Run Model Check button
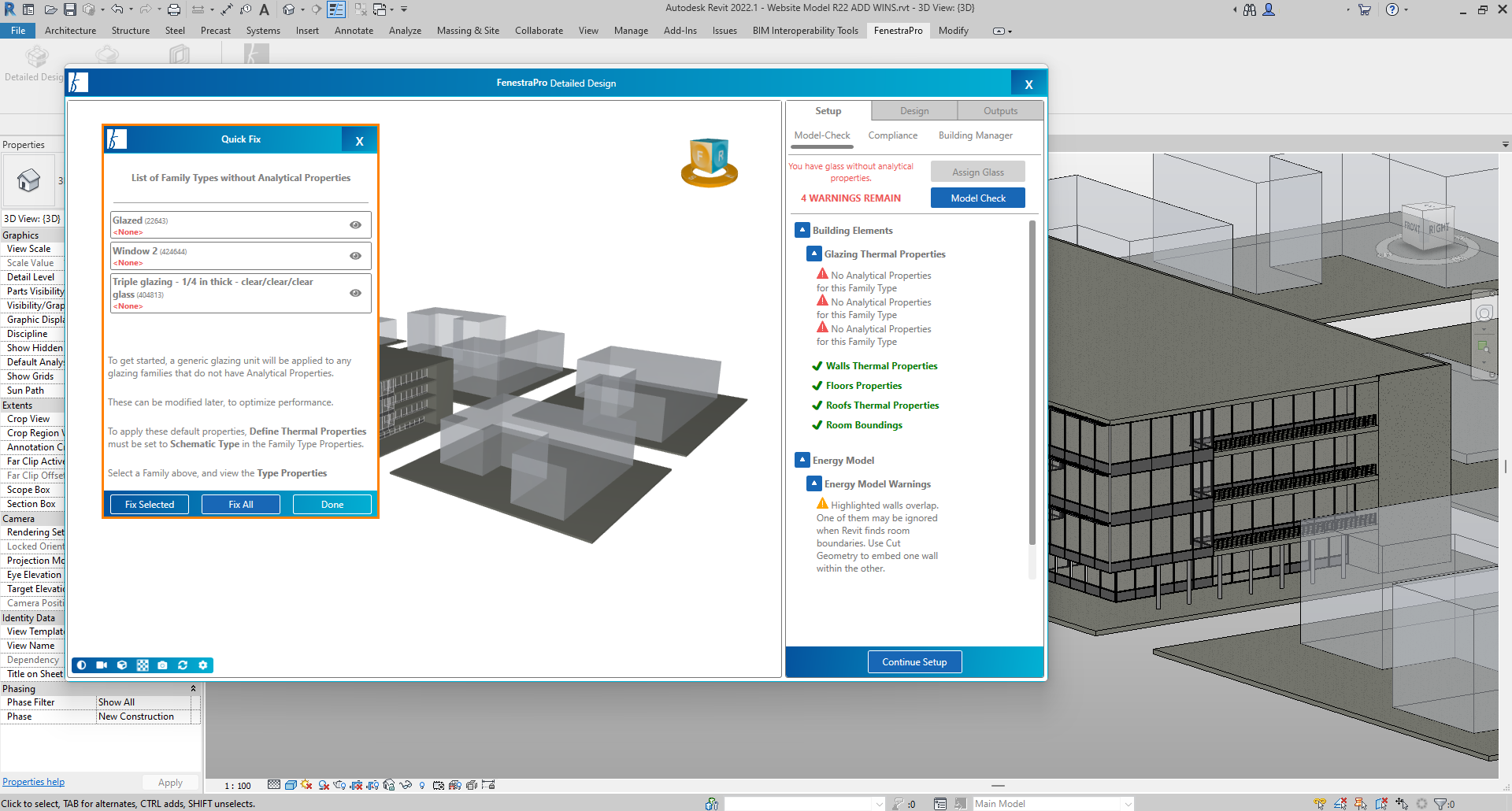The image size is (1512, 811). coord(978,198)
